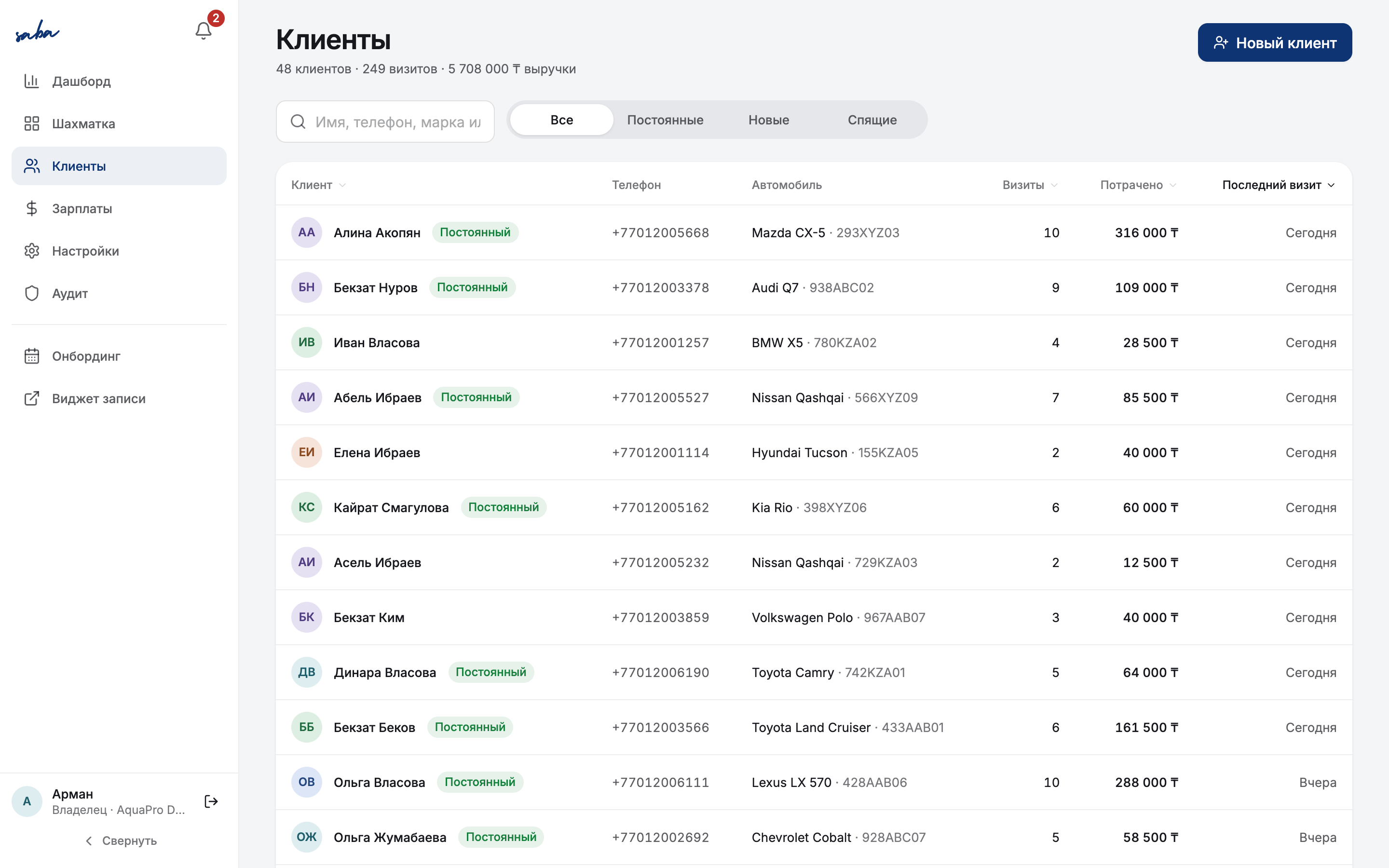The image size is (1389, 868).
Task: Collapse the sidebar with Свернуть
Action: [121, 841]
